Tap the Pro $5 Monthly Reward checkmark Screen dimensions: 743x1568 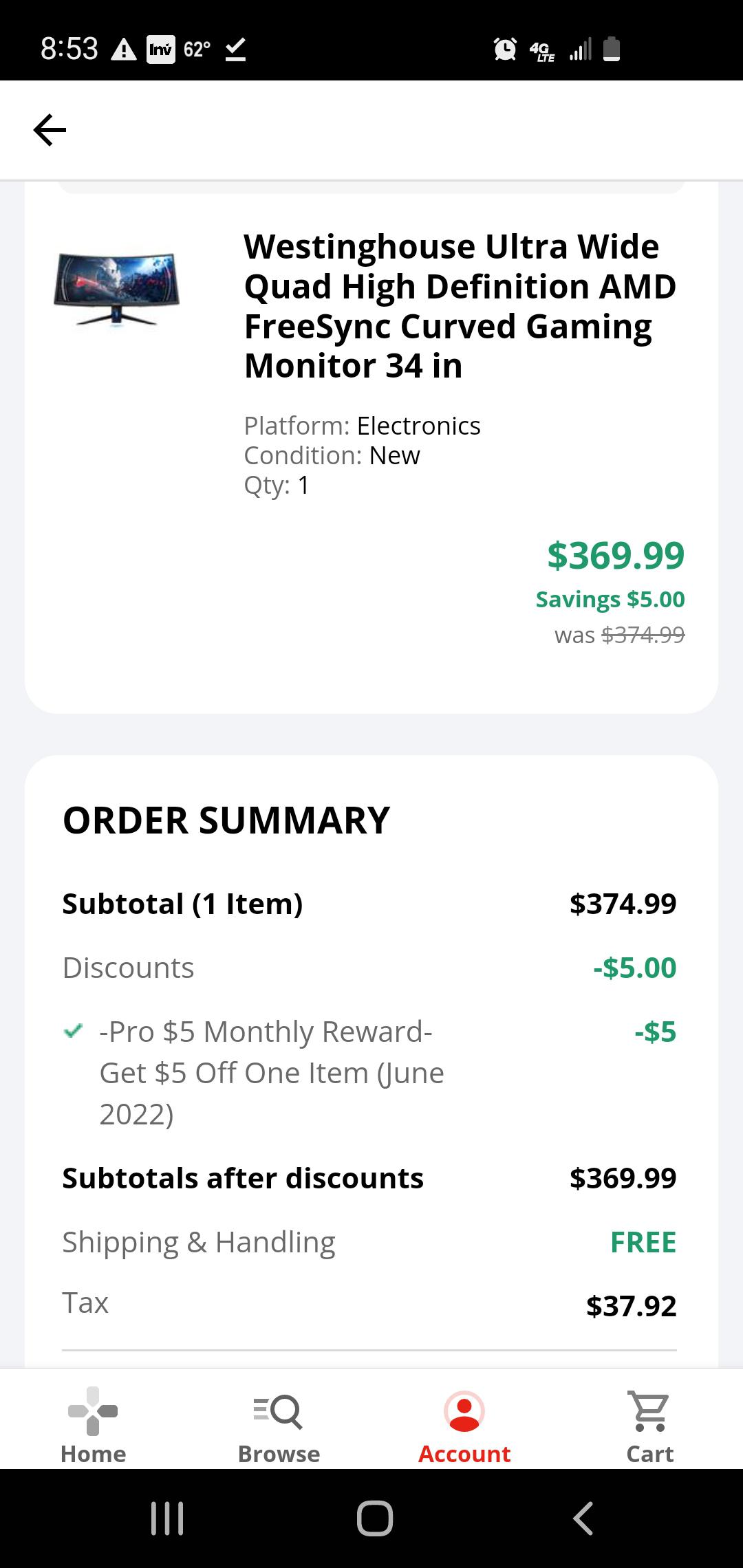tap(73, 1031)
